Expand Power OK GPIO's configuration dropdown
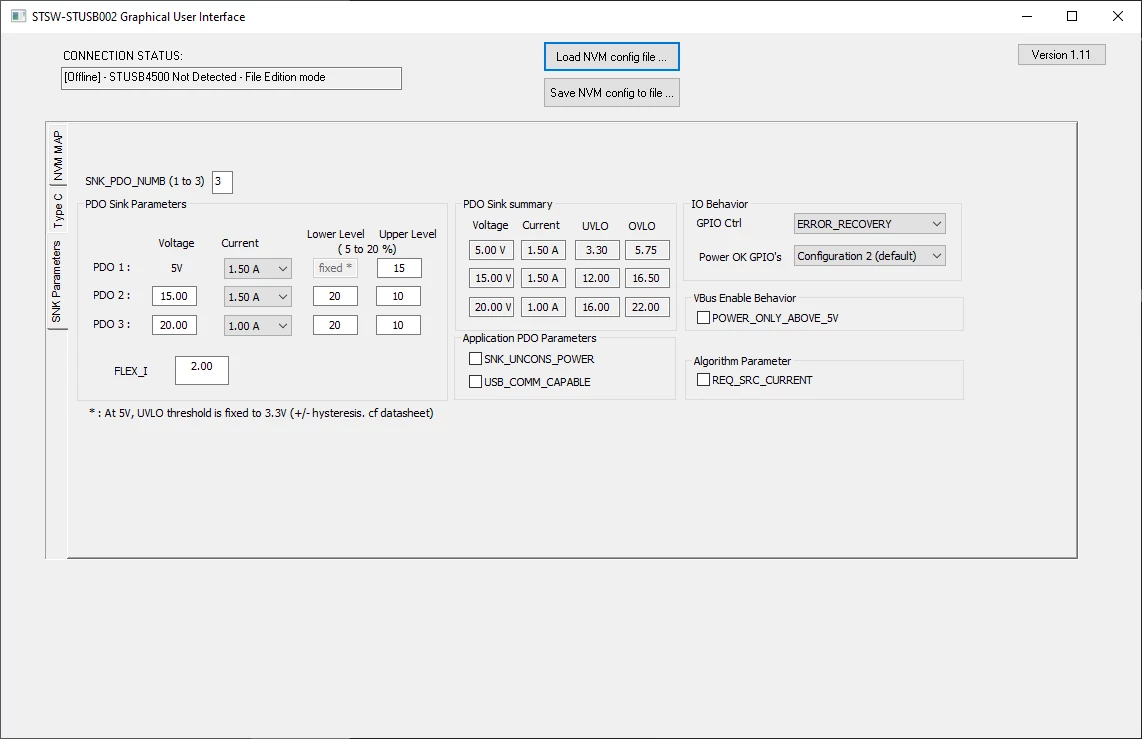 869,256
